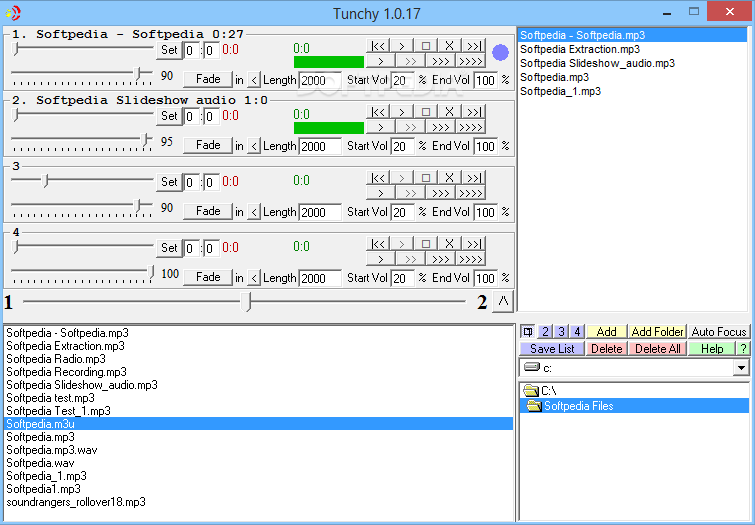The width and height of the screenshot is (755, 525).
Task: Click the rewind |<< button on deck 1
Action: 378,46
